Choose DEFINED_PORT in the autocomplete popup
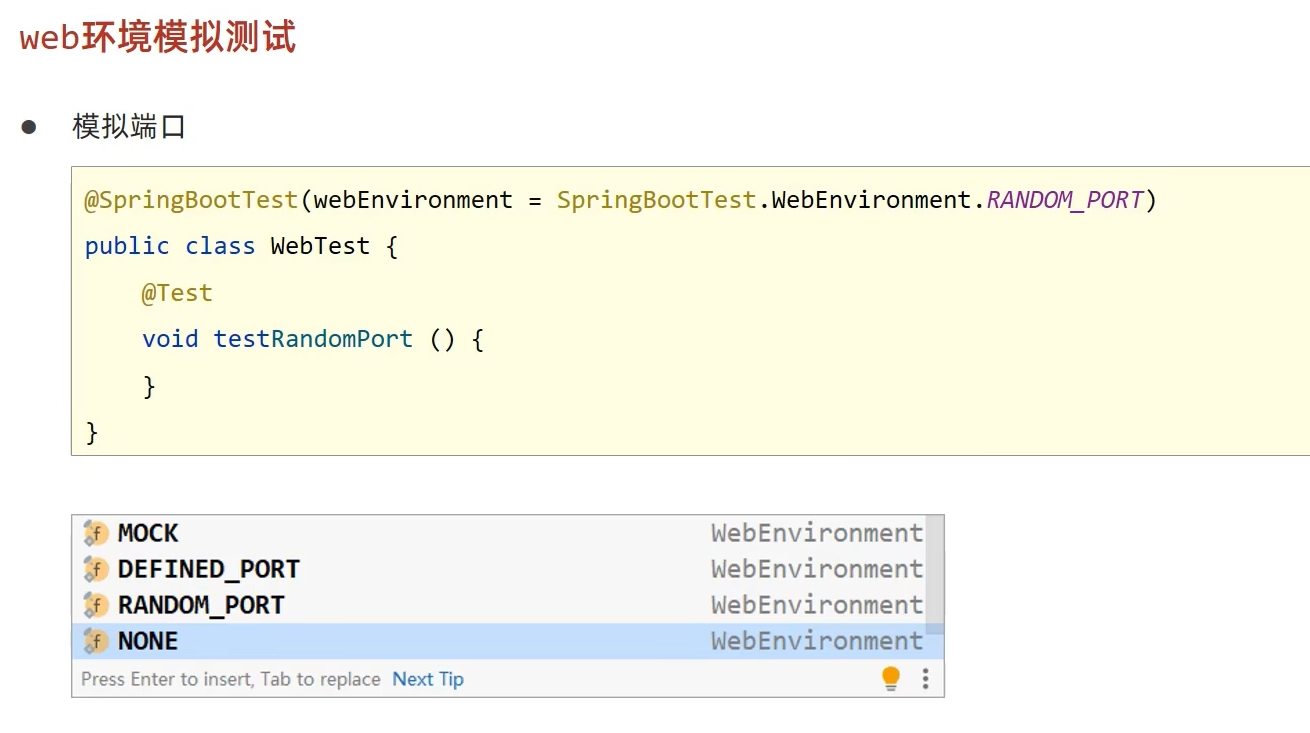The width and height of the screenshot is (1310, 733). [208, 569]
